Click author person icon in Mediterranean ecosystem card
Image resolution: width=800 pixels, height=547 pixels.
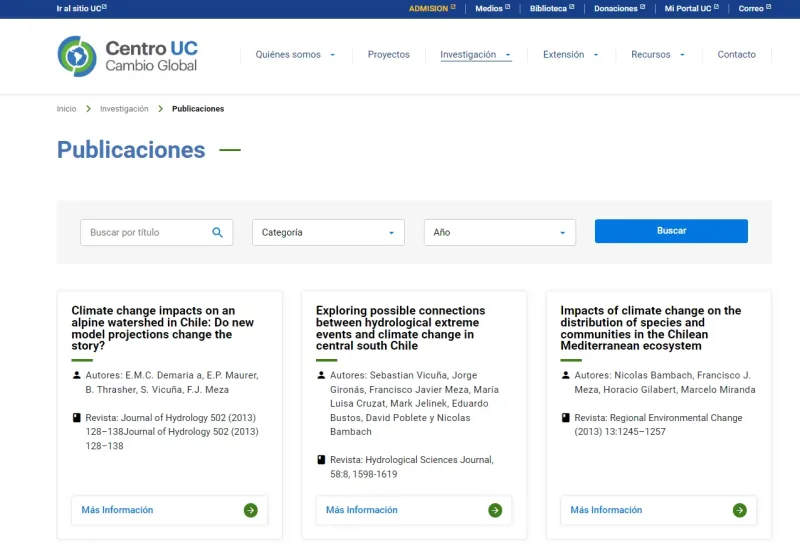tap(565, 375)
